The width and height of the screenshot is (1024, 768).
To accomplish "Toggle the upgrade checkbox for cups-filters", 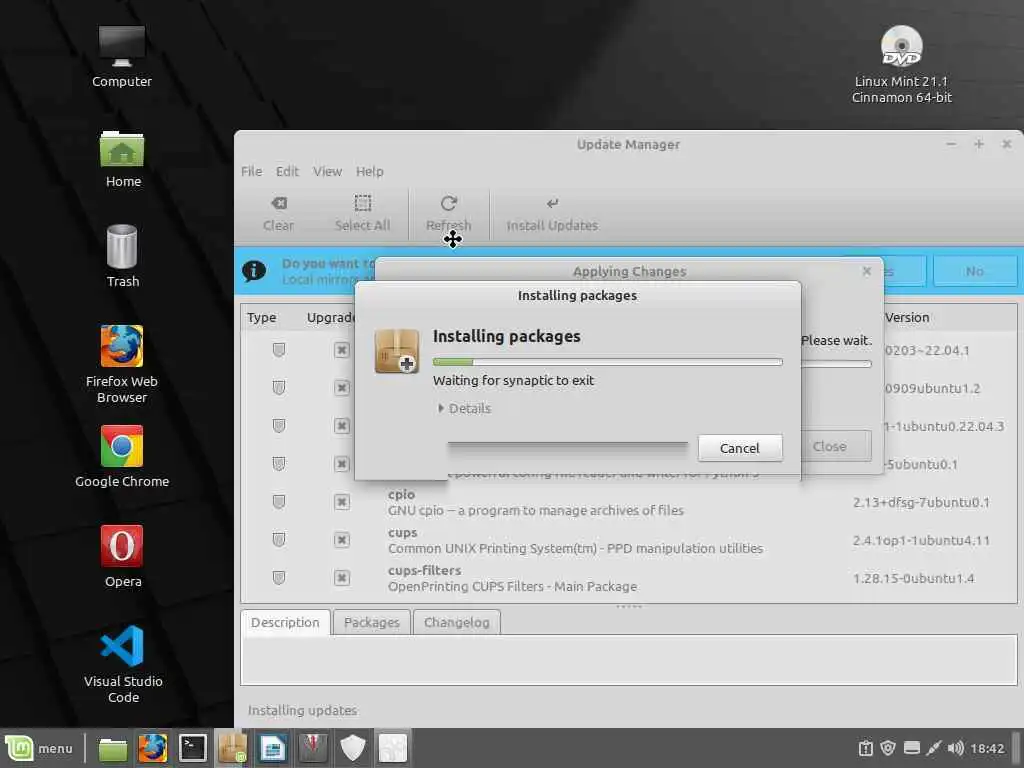I will (342, 577).
